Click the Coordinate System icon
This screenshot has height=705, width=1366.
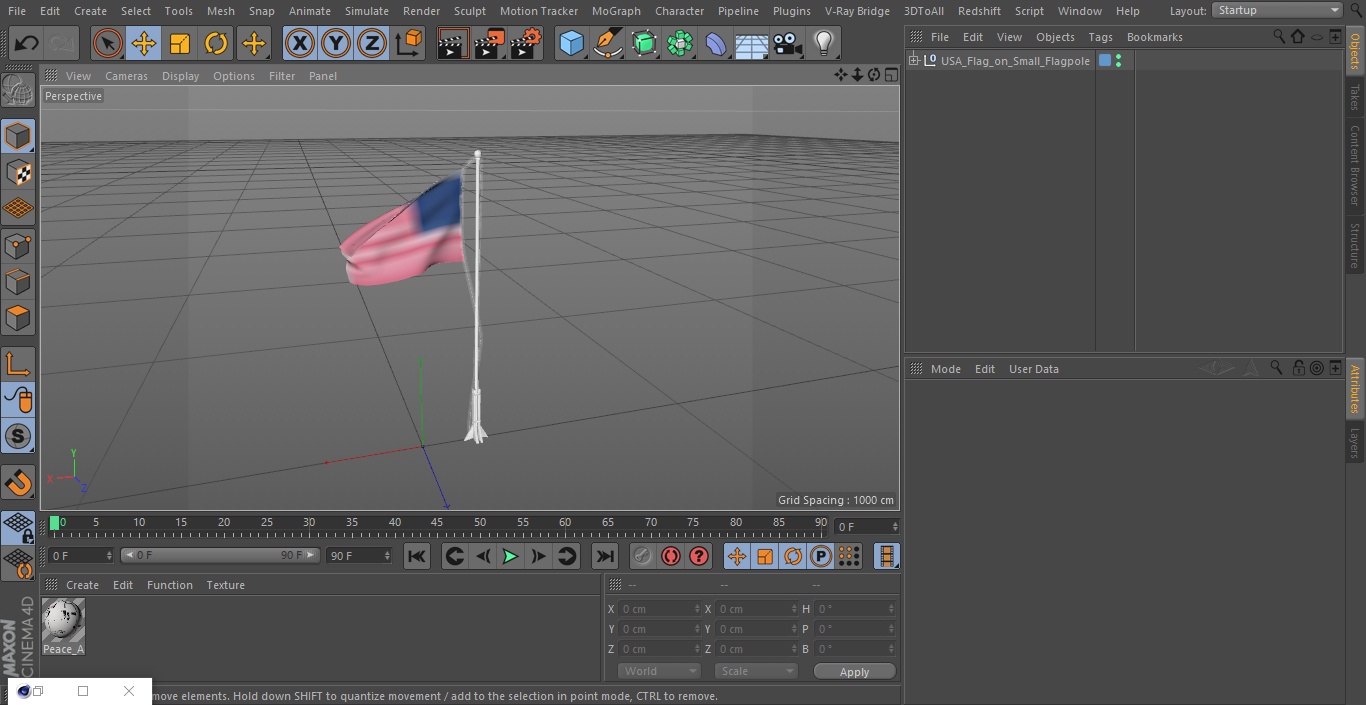409,43
